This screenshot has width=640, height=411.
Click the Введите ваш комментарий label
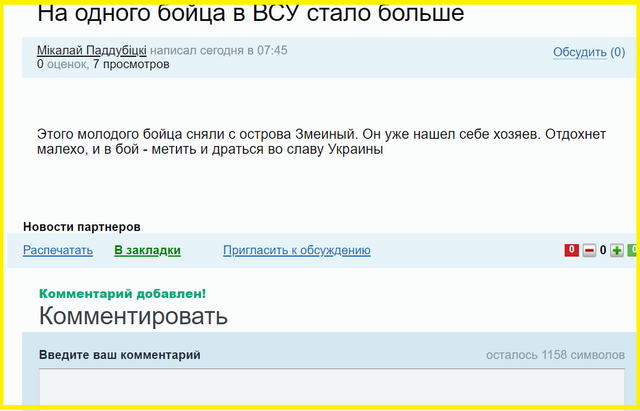click(x=120, y=355)
